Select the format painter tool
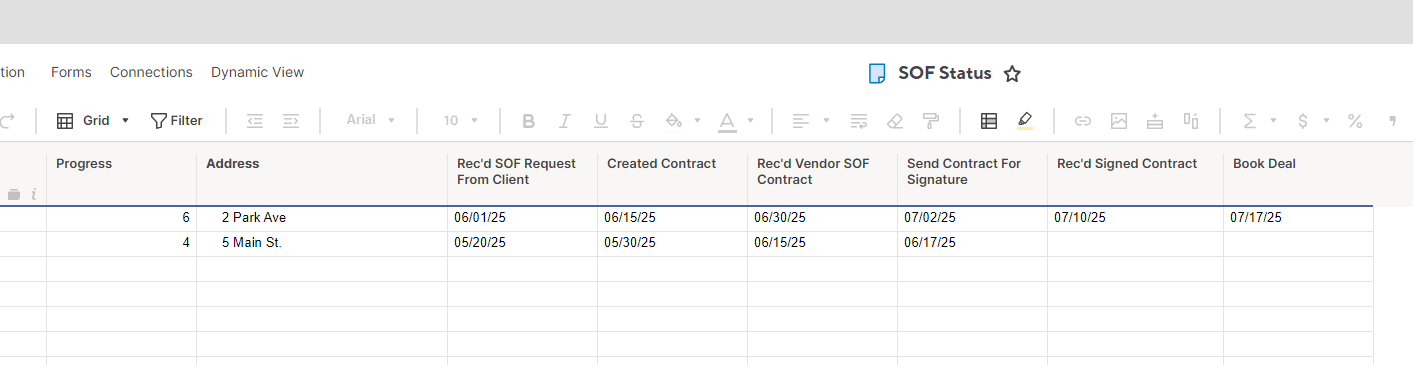The height and width of the screenshot is (365, 1413). [931, 121]
